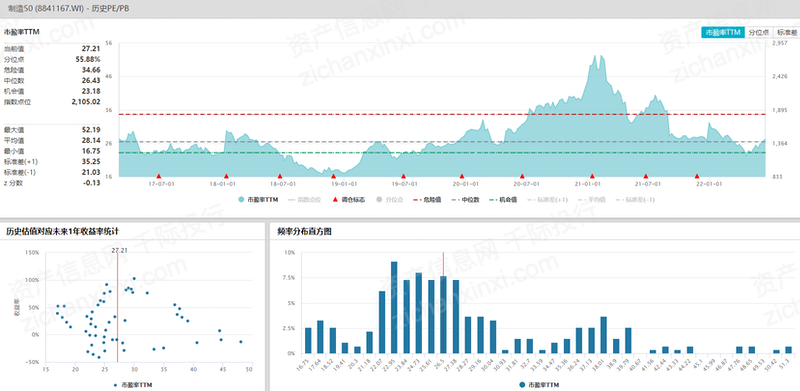Screen dimensions: 800x391
Task: Show 标准差(-1) line via legend
Action: tap(635, 200)
